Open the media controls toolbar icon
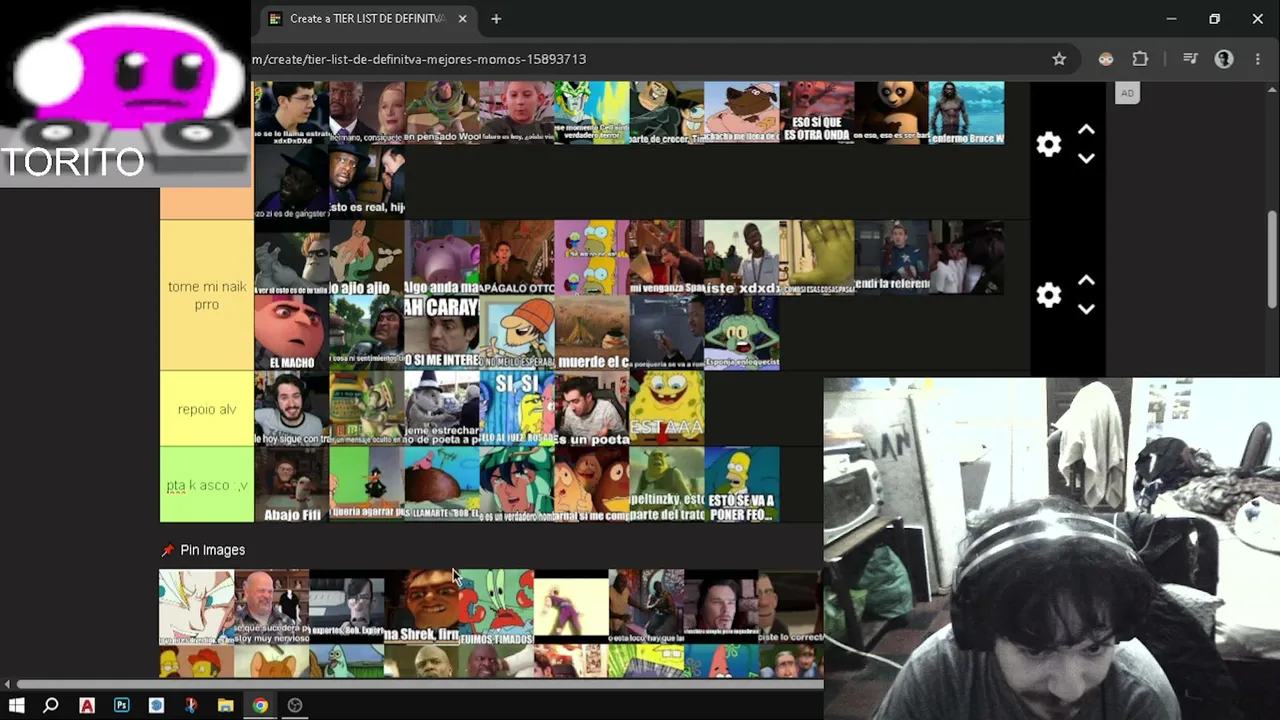Viewport: 1280px width, 720px height. [x=1190, y=59]
